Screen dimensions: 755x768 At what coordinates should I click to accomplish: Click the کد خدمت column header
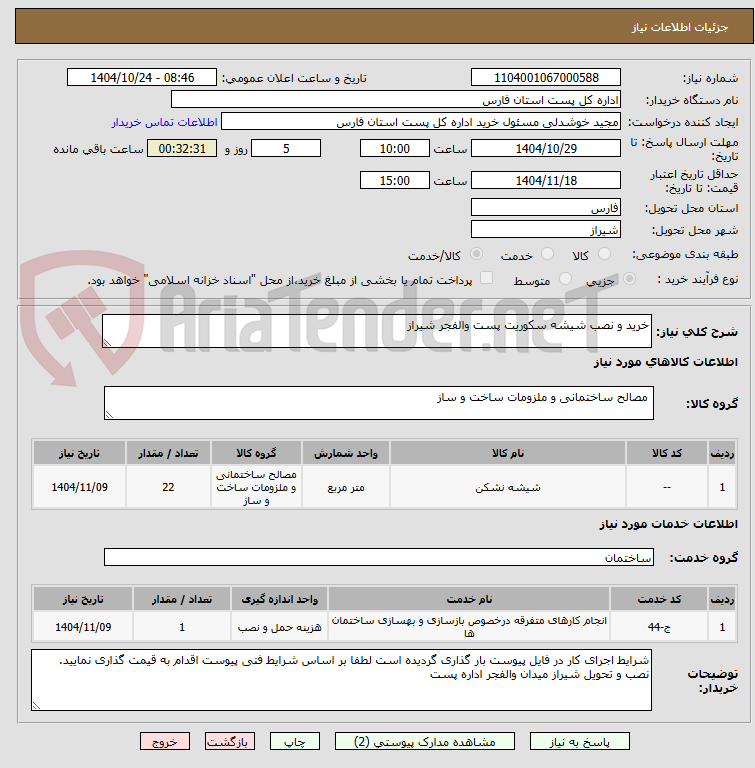[x=659, y=599]
